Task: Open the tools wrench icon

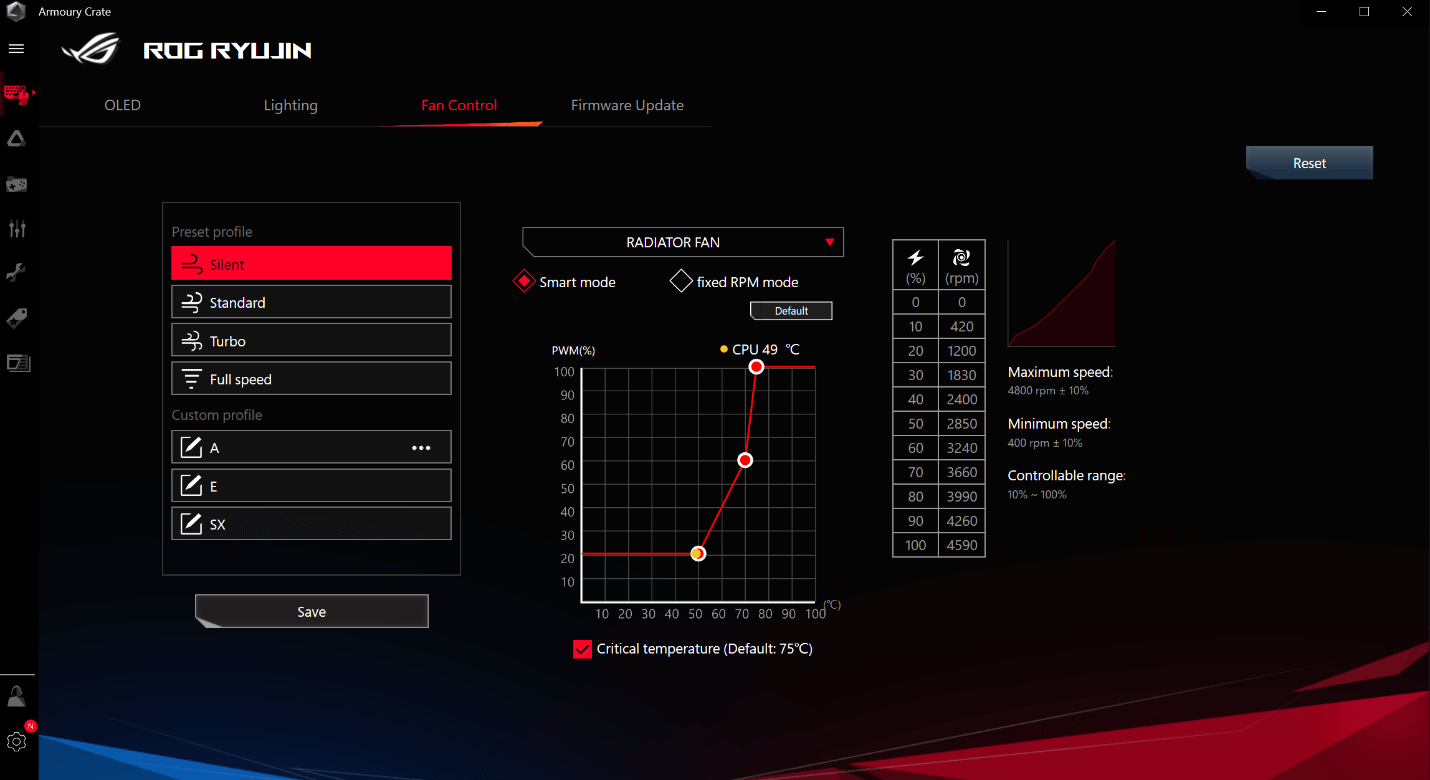Action: coord(16,272)
